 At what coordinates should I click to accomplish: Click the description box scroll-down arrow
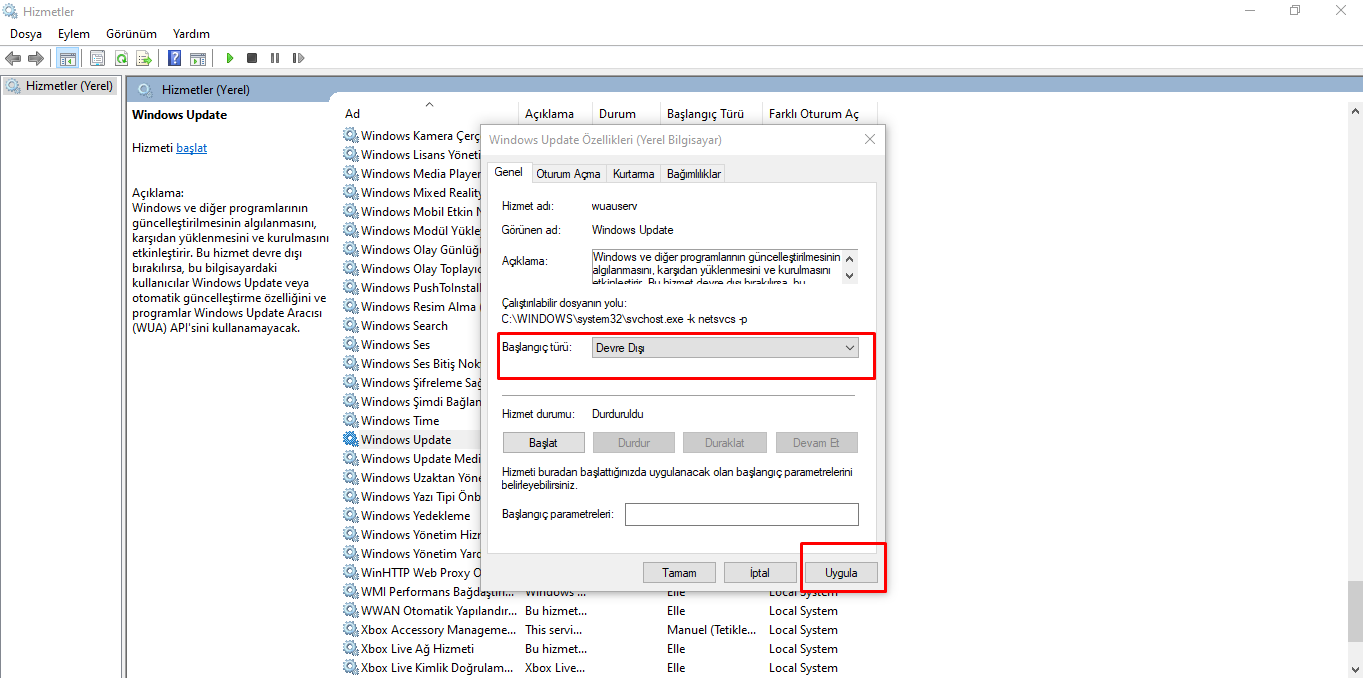849,275
